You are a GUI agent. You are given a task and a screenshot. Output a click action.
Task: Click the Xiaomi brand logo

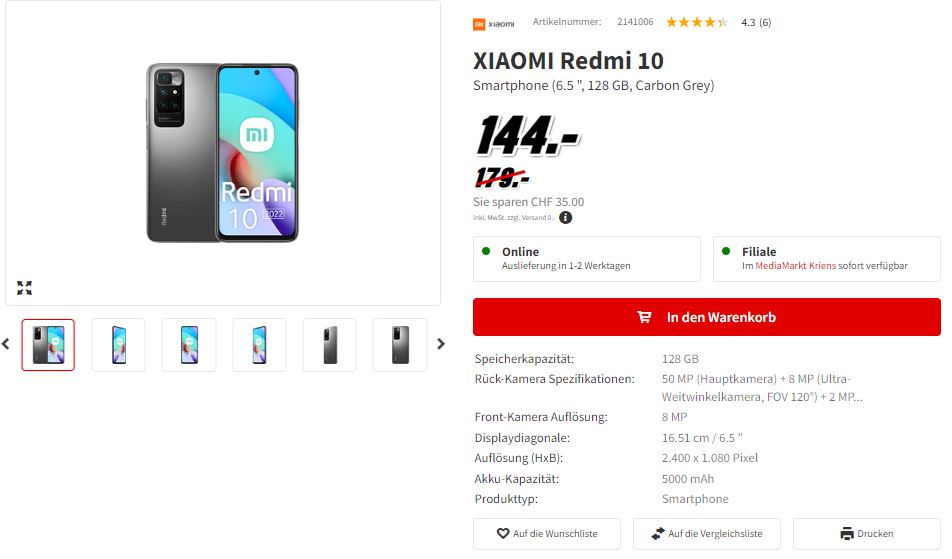494,24
